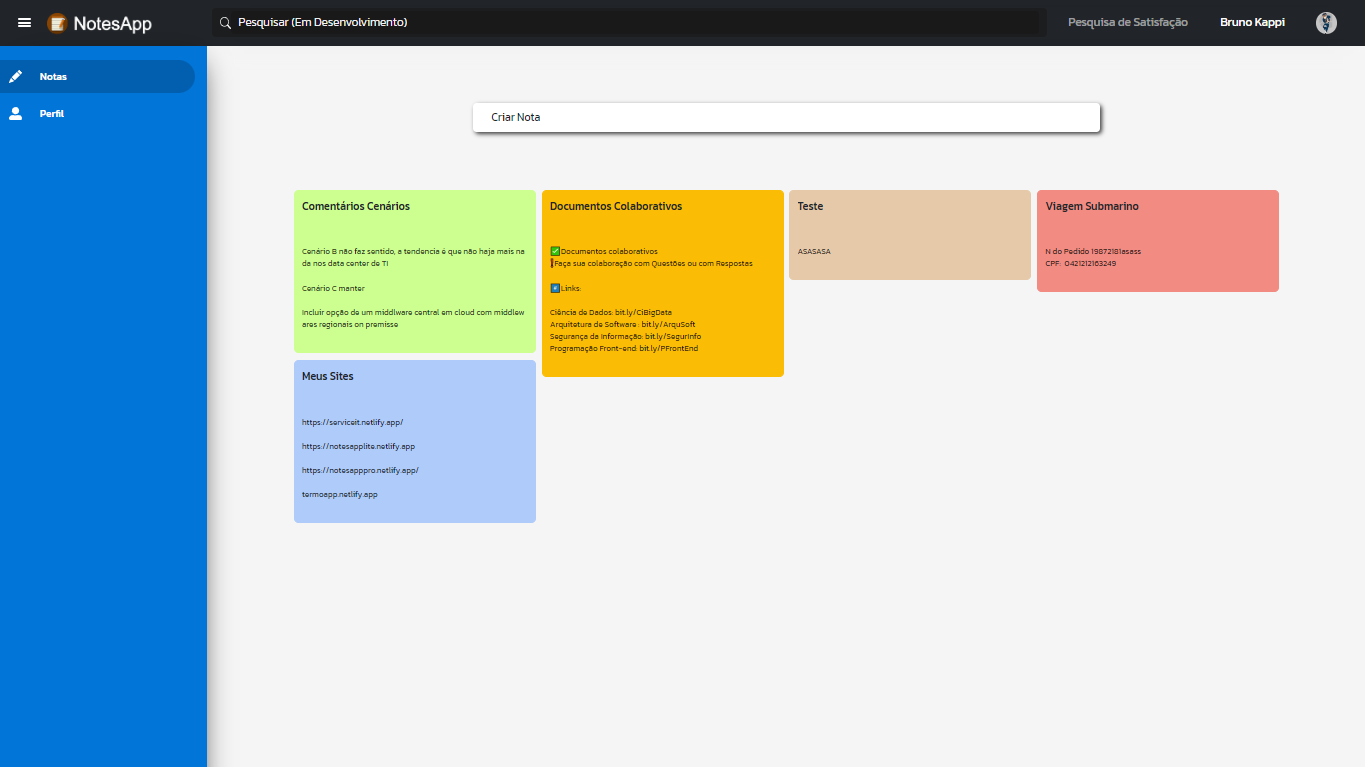Screen dimensions: 1365x767
Task: Open Pesquisa de Satisfação link
Action: [x=1128, y=22]
